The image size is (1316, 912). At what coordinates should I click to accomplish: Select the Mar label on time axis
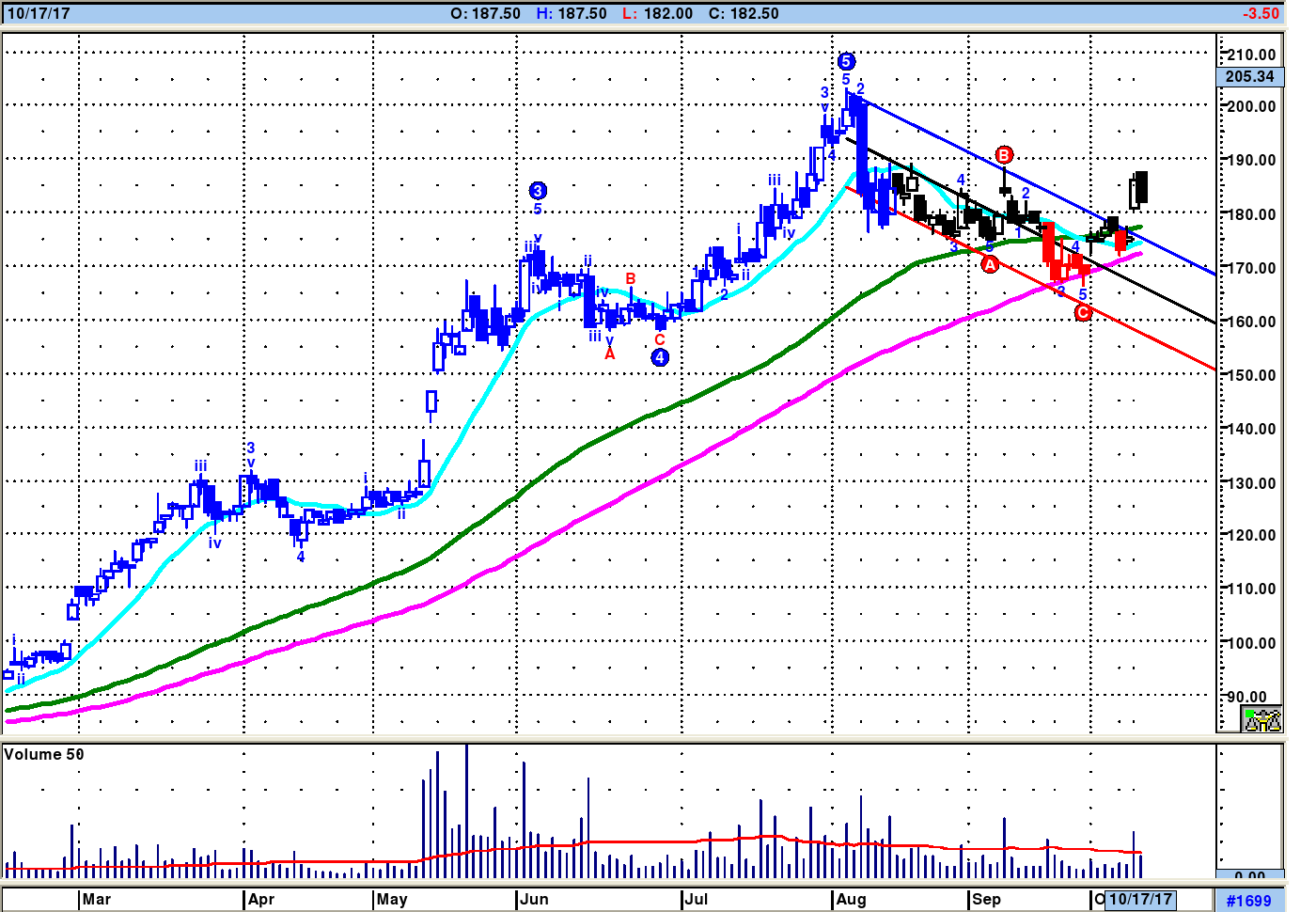point(96,899)
